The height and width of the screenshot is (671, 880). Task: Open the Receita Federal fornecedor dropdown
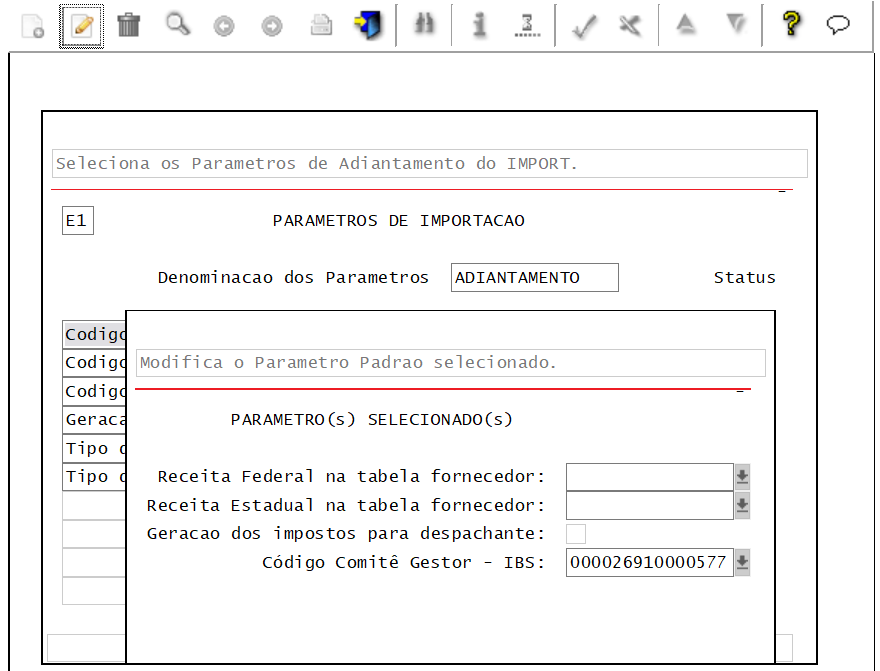[741, 476]
